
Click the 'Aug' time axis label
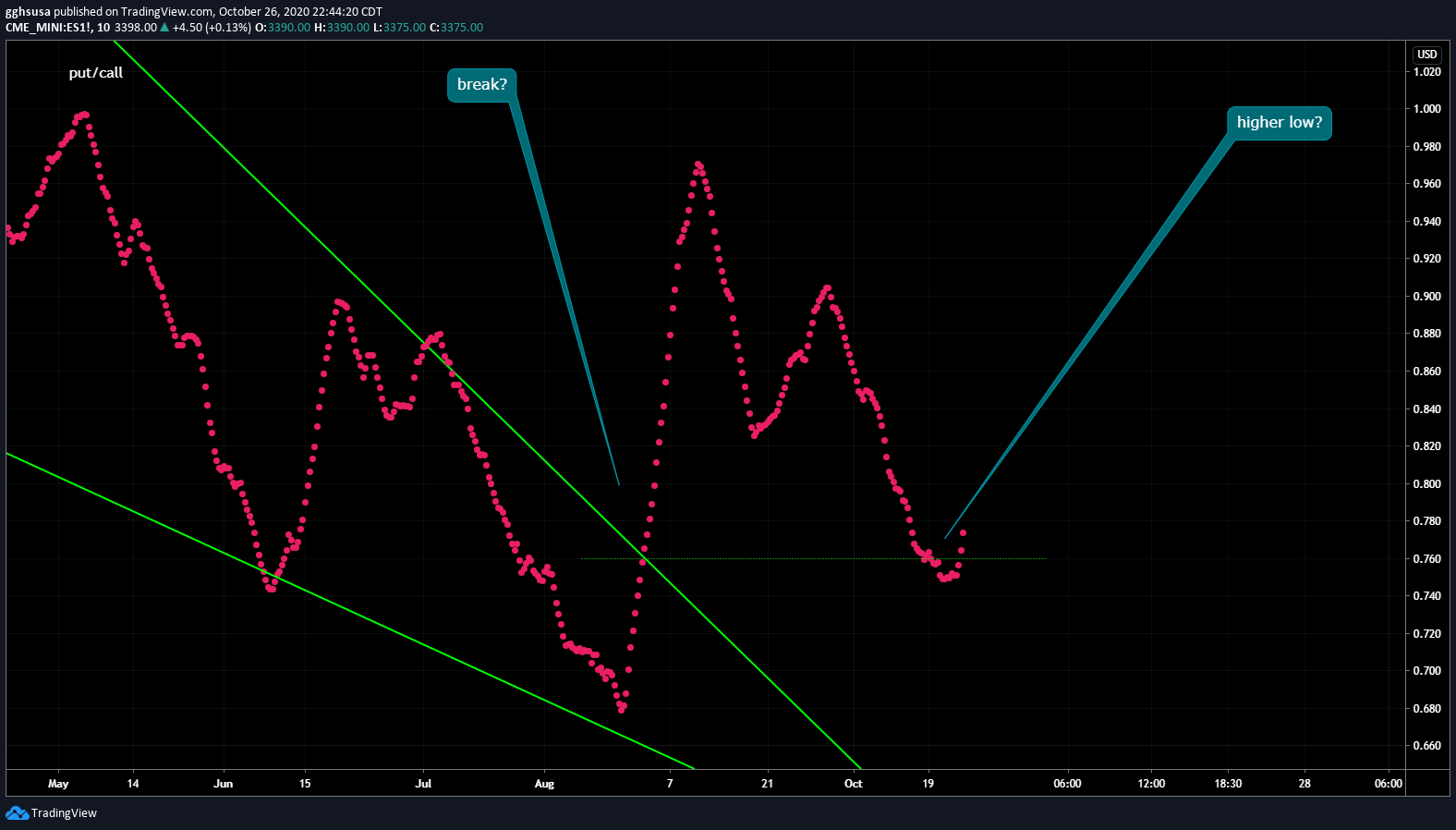[544, 784]
